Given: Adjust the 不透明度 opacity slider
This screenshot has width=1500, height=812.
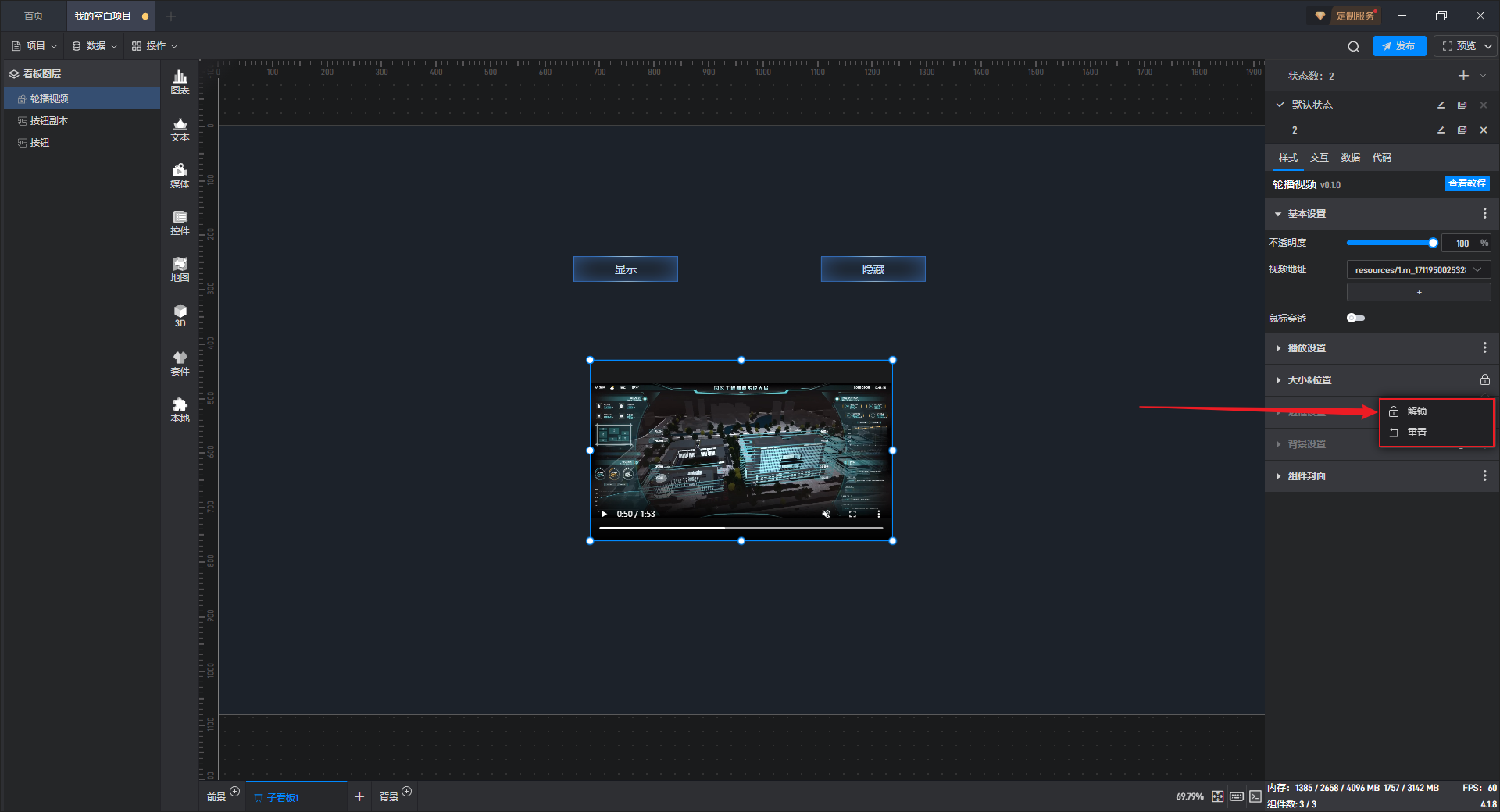Looking at the screenshot, I should tap(1391, 243).
